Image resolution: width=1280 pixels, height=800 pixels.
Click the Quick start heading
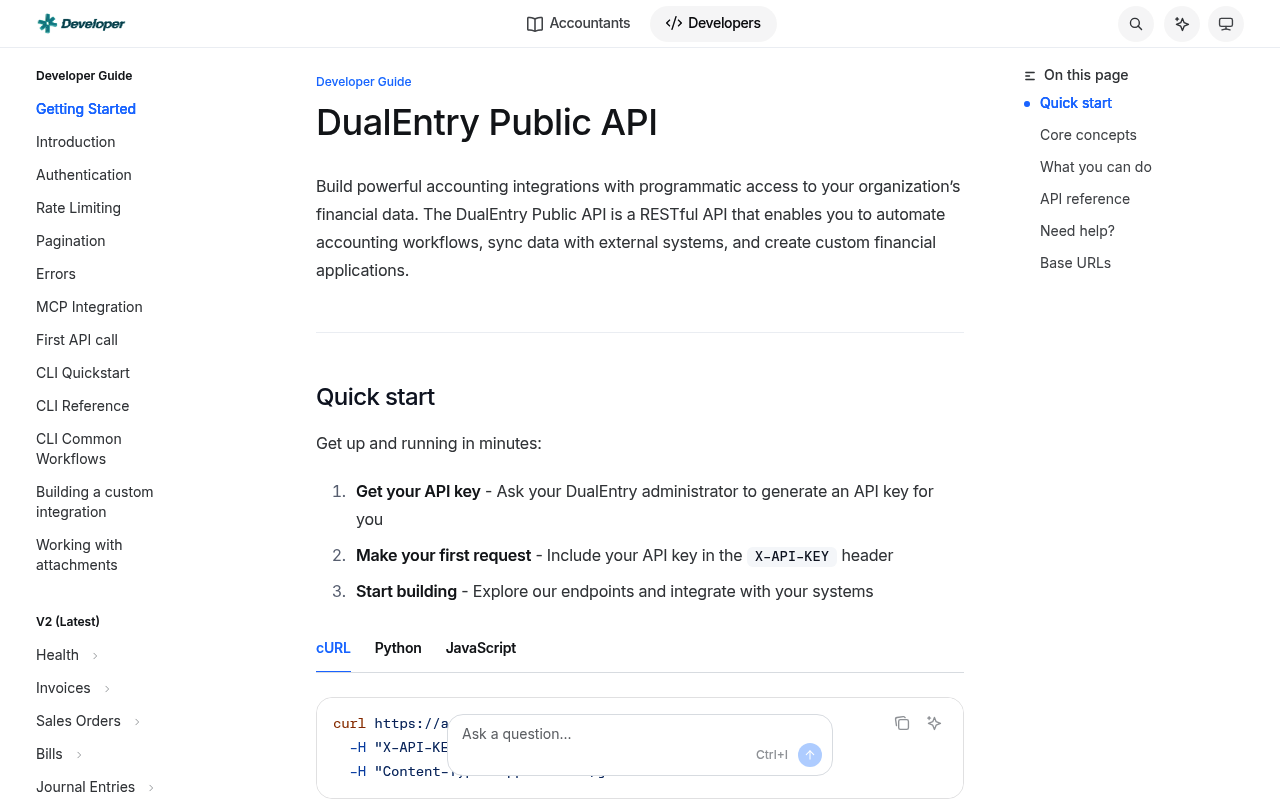375,397
